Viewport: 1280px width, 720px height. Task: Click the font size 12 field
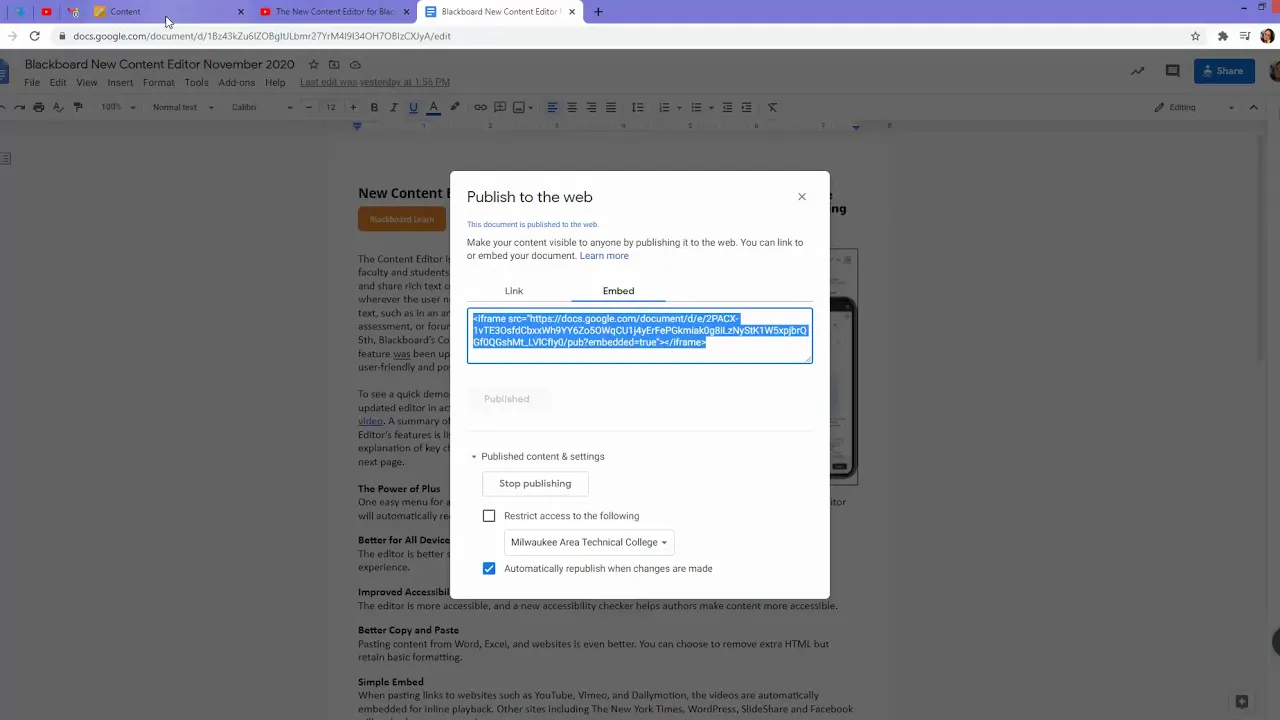coord(331,107)
